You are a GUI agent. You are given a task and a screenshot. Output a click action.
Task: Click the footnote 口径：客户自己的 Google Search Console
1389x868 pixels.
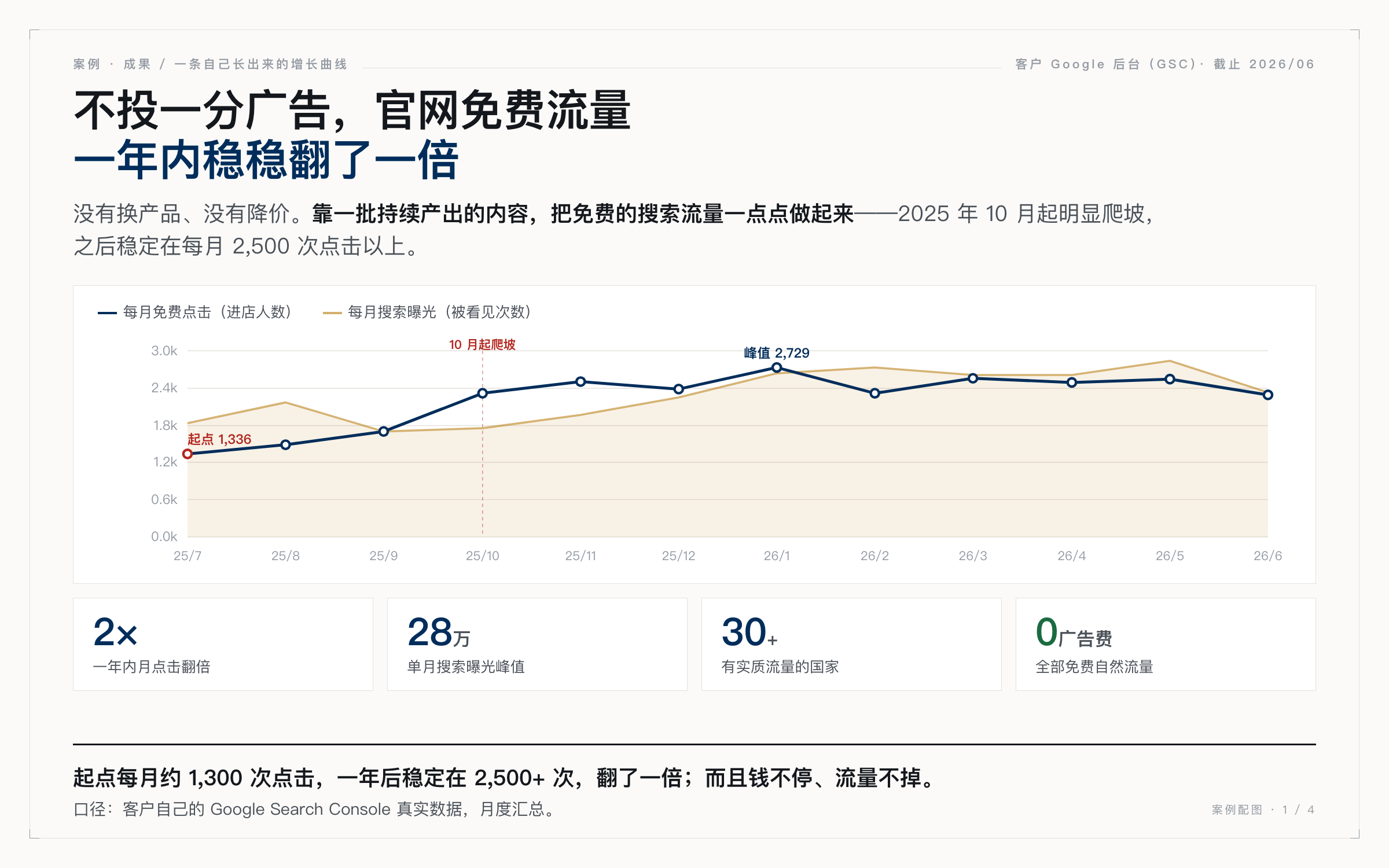(x=315, y=809)
